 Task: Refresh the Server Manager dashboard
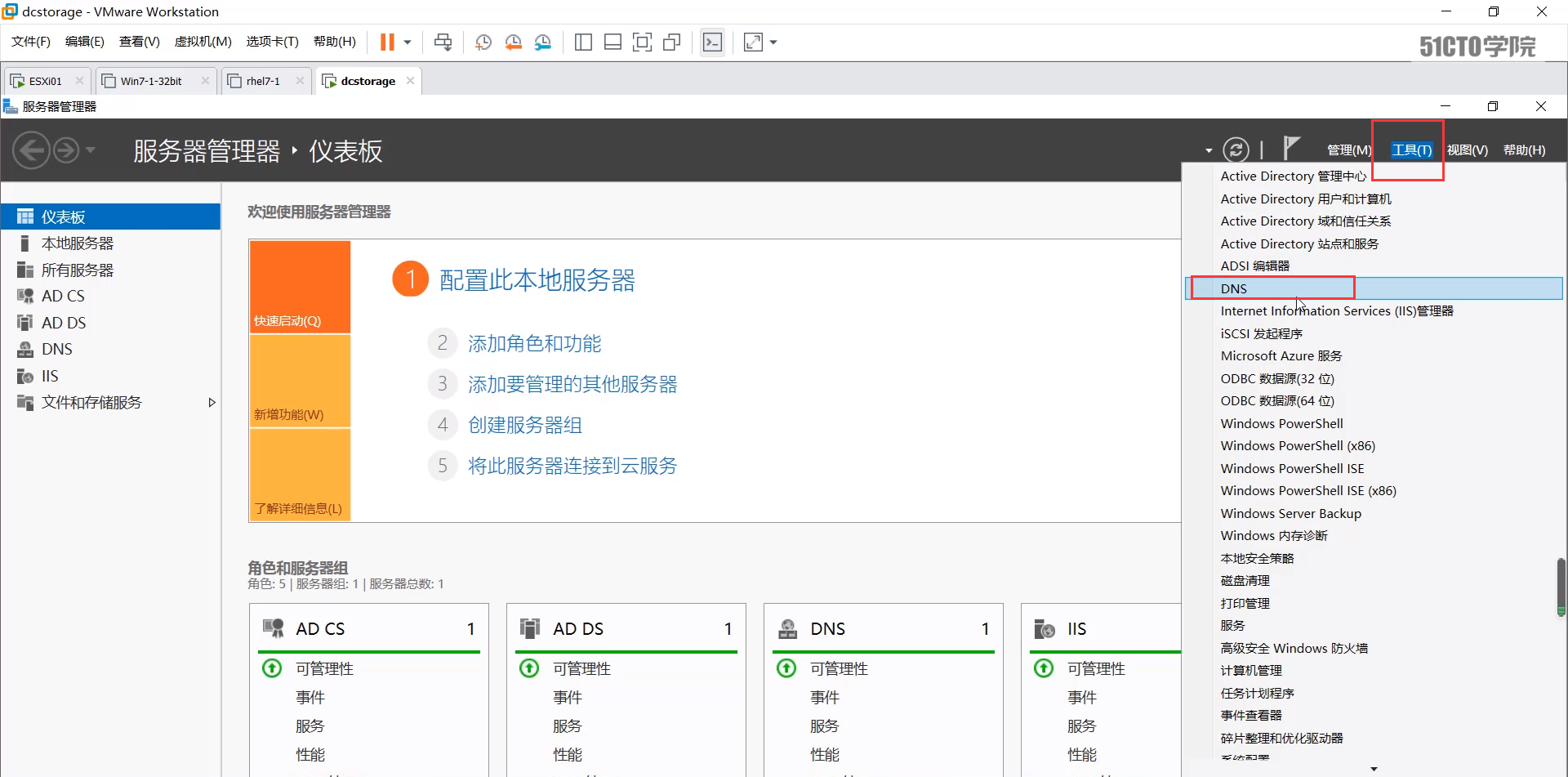pos(1236,150)
